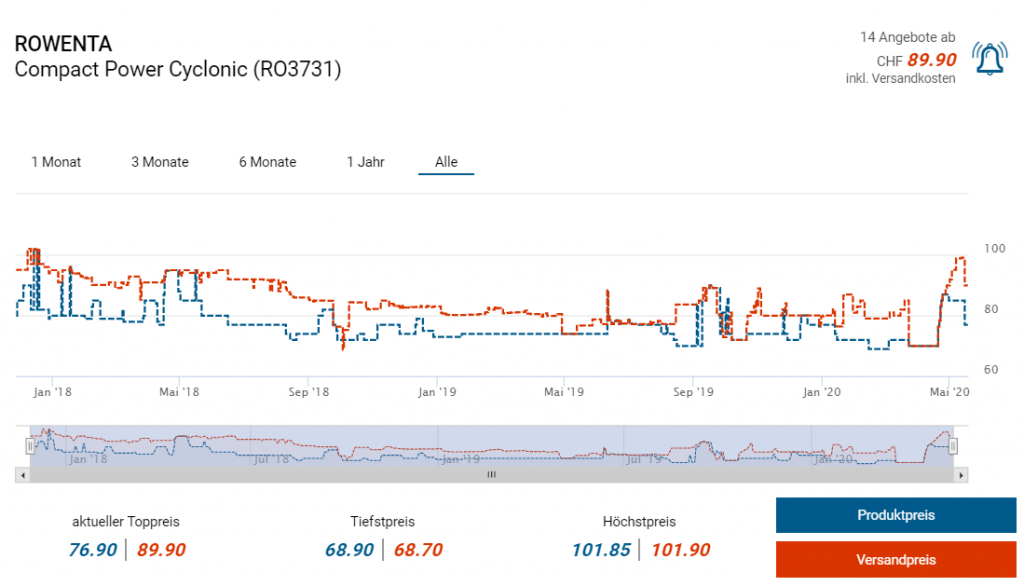Screen dimensions: 1024x586
Task: Click the Compact Power Cyclonic product name
Action: coord(177,70)
